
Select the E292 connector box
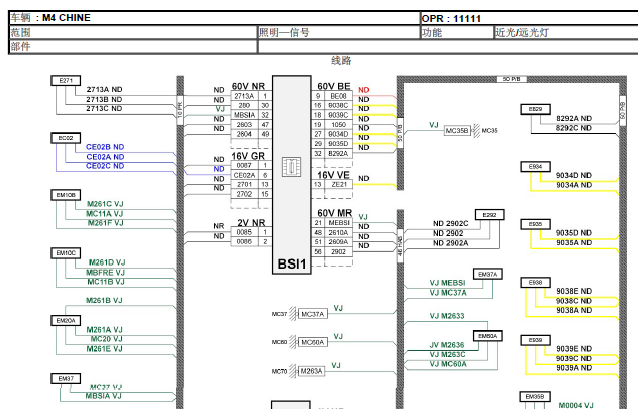489,215
